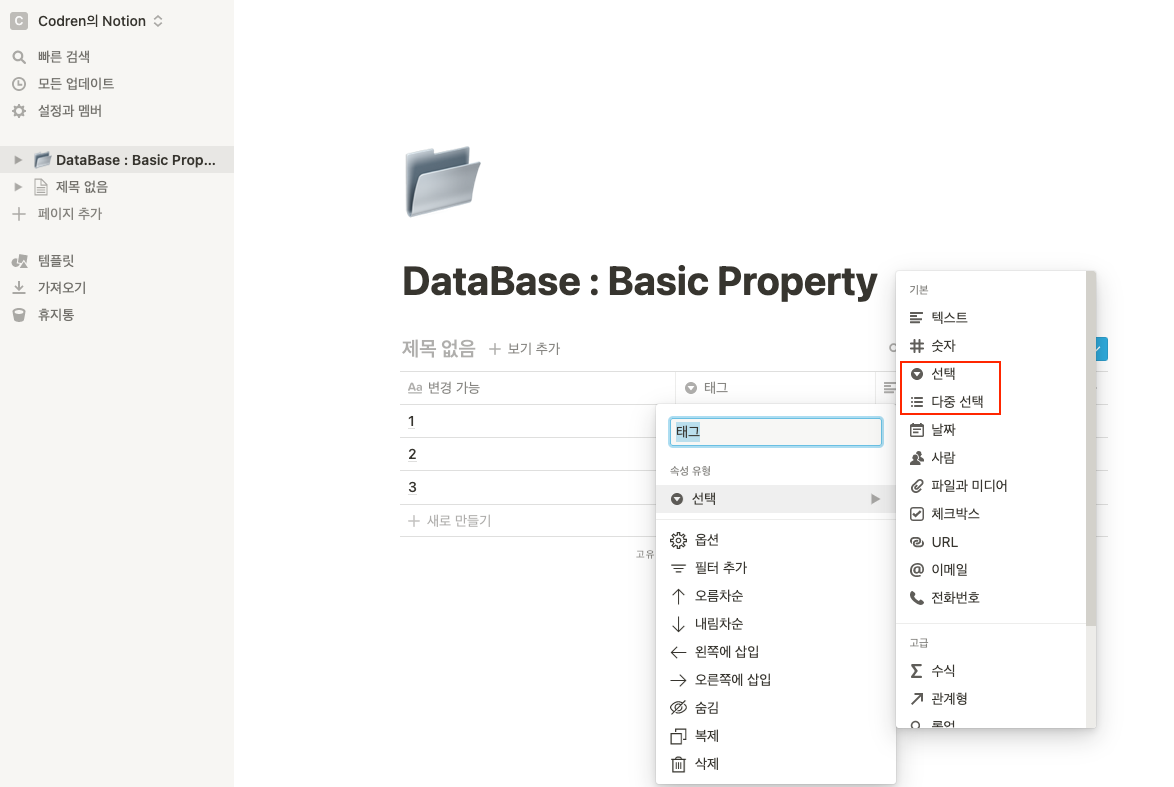Select 왼쪽에 삽입 from the column menu
Image resolution: width=1174 pixels, height=787 pixels.
[776, 652]
